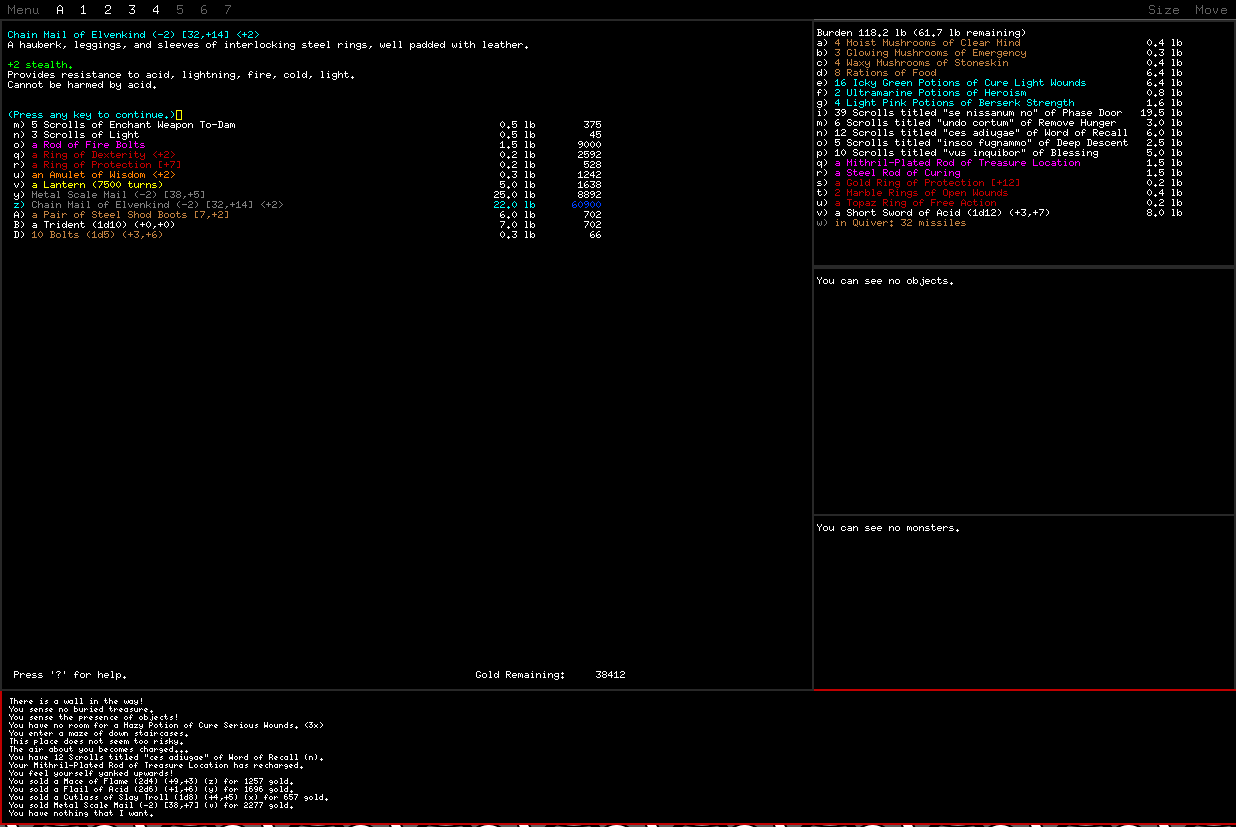Select terminal window A in top bar

click(60, 10)
